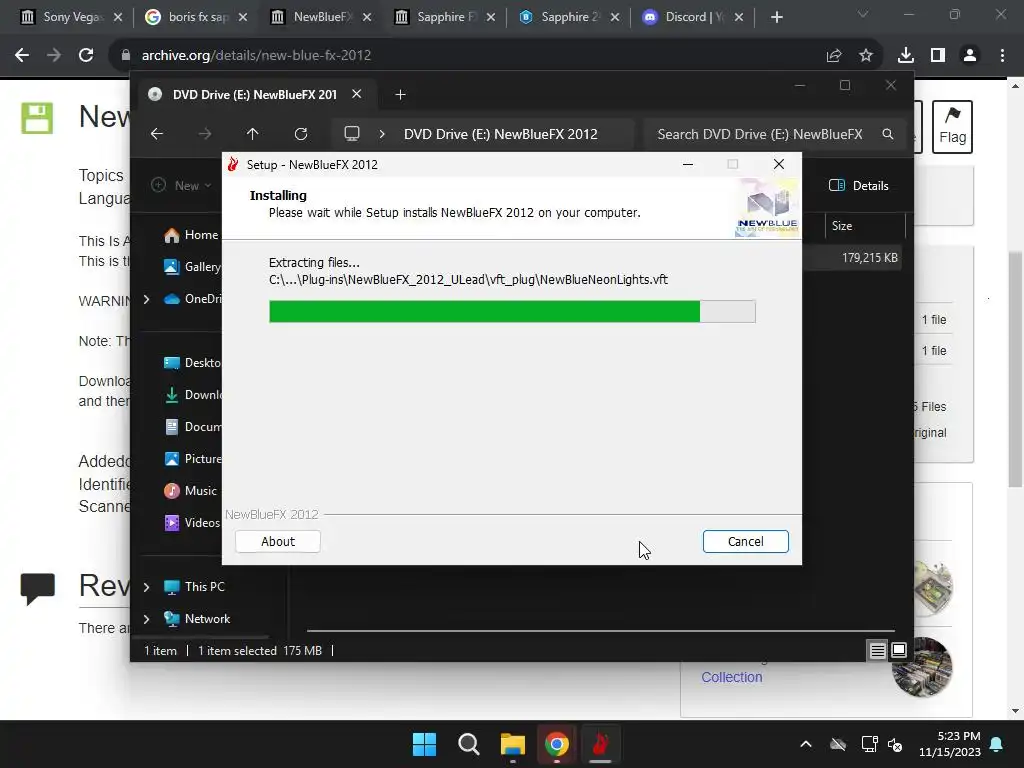Click the 179,215 KB file size cell
1024x768 pixels.
click(869, 258)
